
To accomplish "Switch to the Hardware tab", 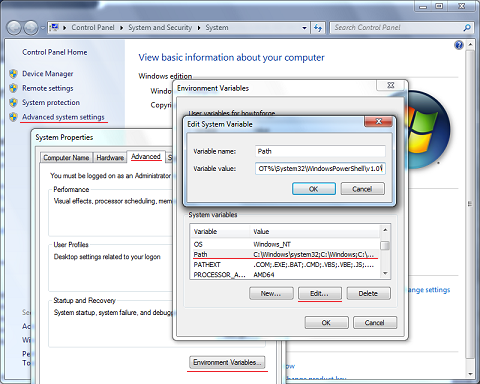I will (110, 157).
